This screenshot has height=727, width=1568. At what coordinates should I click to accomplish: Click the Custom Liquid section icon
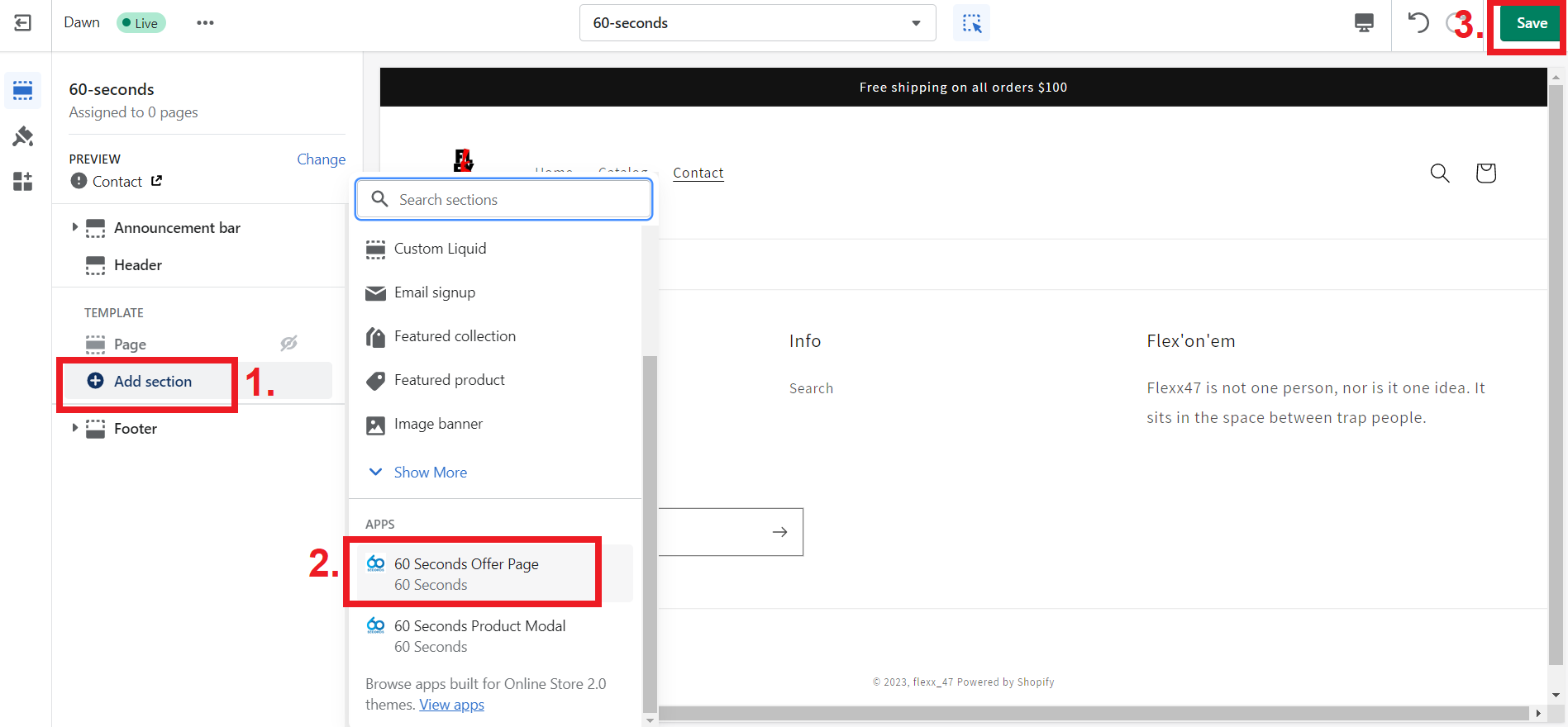(x=376, y=249)
